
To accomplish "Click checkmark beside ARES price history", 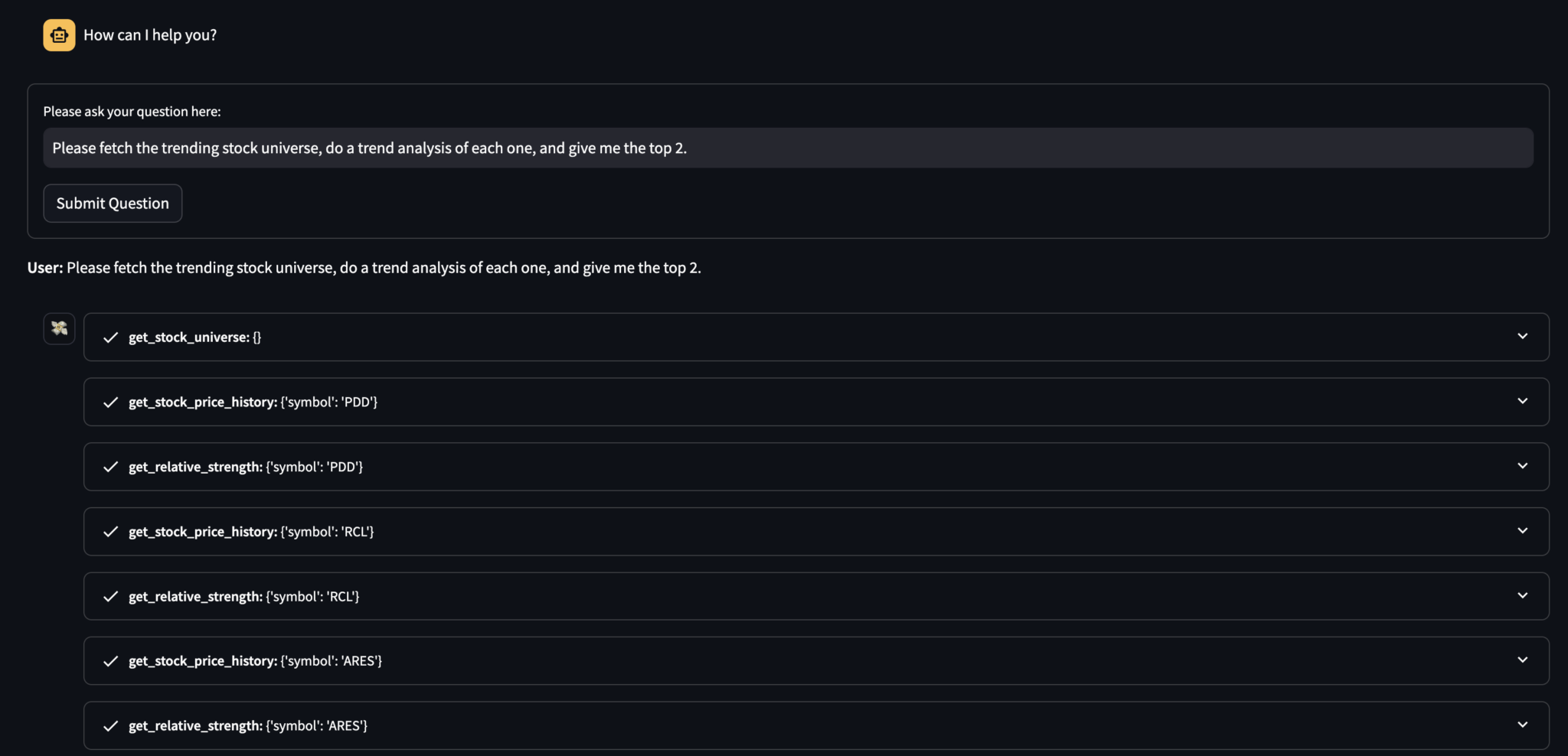I will [110, 661].
